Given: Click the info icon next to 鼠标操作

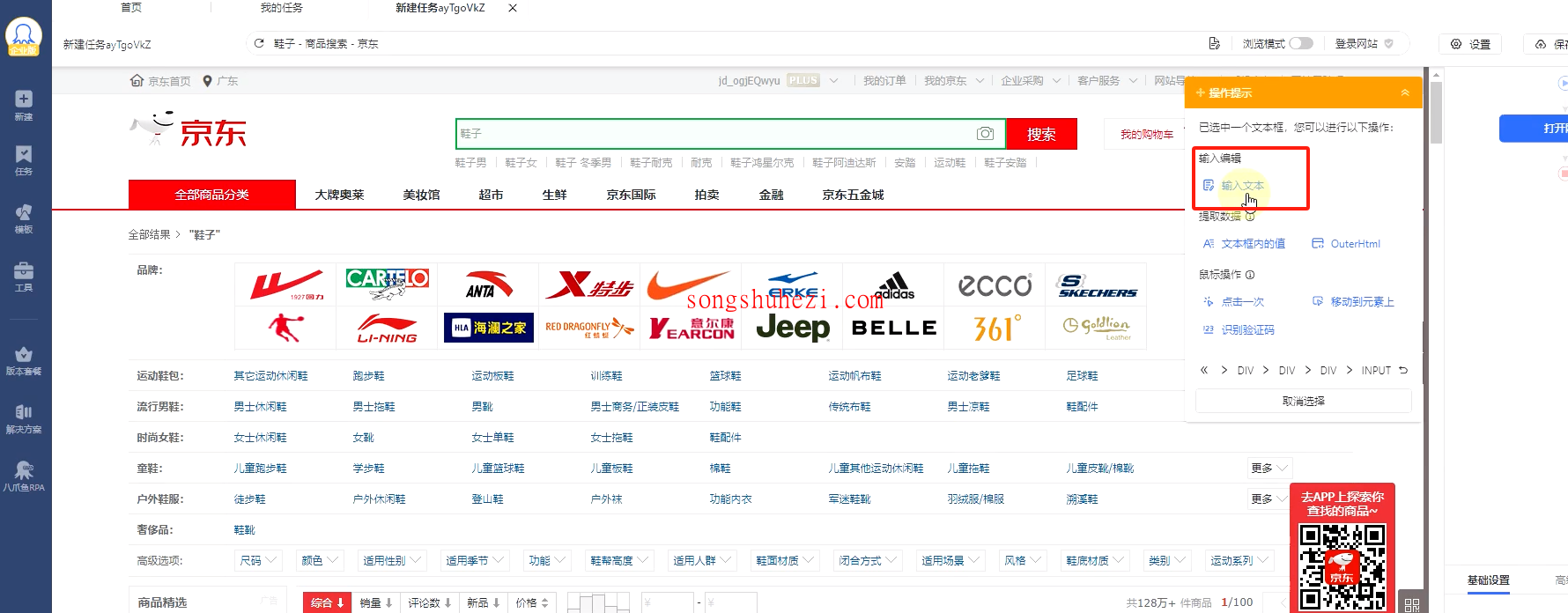Looking at the screenshot, I should (1250, 275).
